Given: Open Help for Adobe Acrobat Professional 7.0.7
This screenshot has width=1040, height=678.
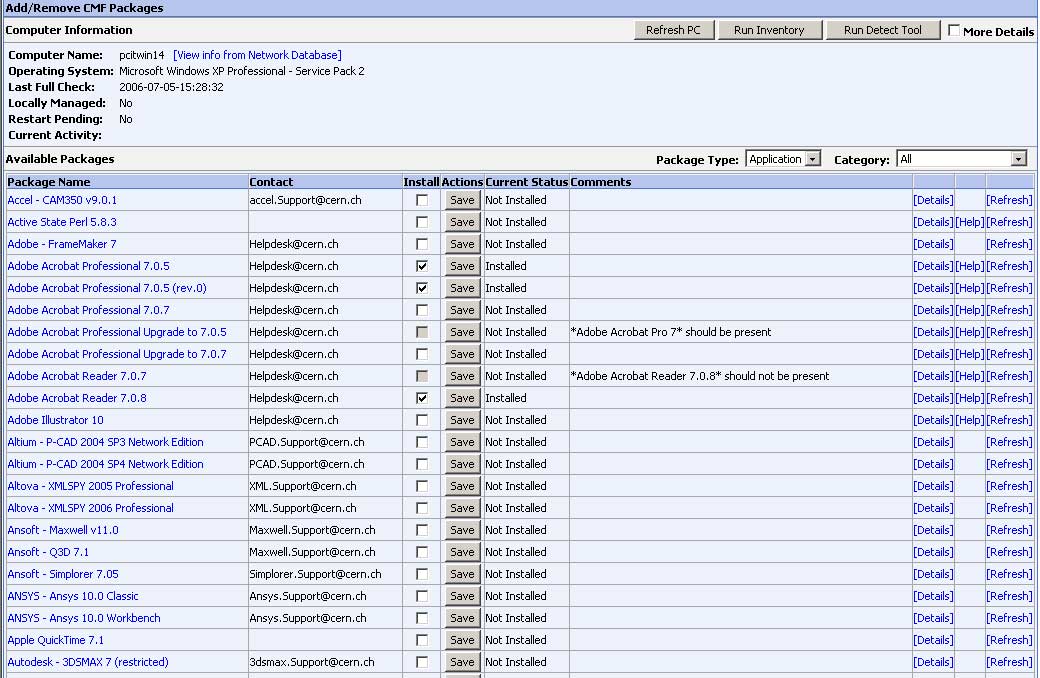Looking at the screenshot, I should (x=970, y=310).
